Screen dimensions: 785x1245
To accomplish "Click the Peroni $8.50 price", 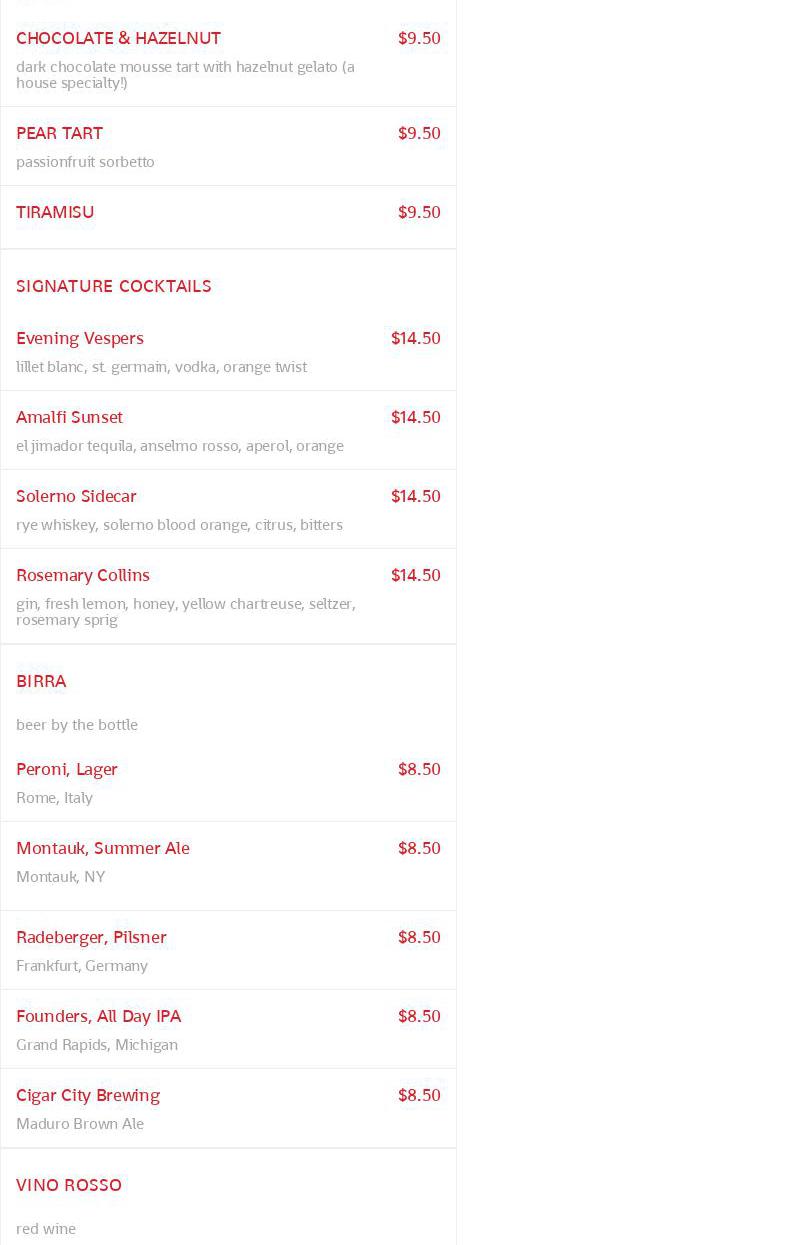I will tap(419, 769).
